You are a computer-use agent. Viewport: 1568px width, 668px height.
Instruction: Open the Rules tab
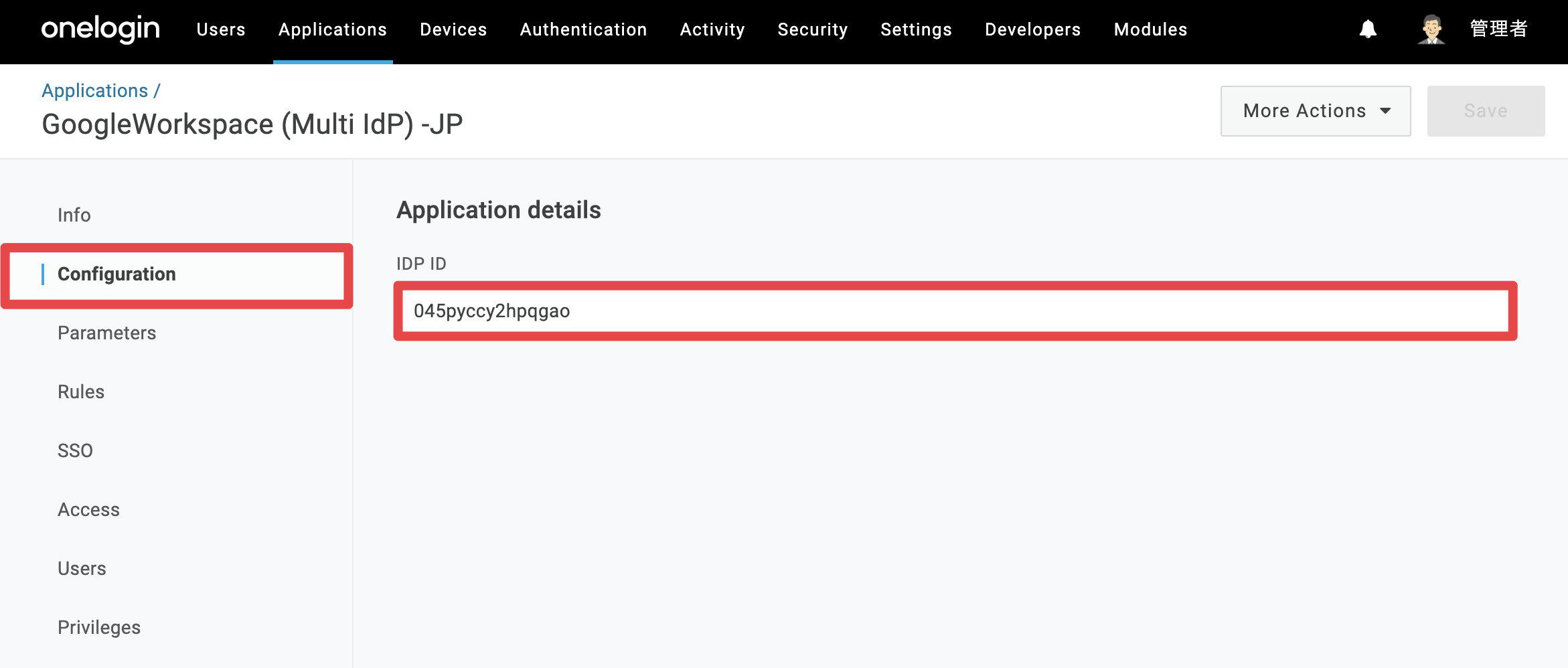point(81,392)
